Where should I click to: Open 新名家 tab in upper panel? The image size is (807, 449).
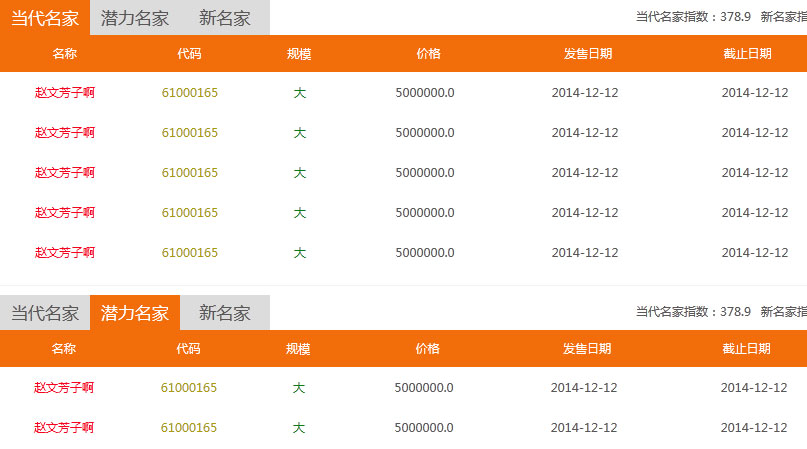pos(225,18)
